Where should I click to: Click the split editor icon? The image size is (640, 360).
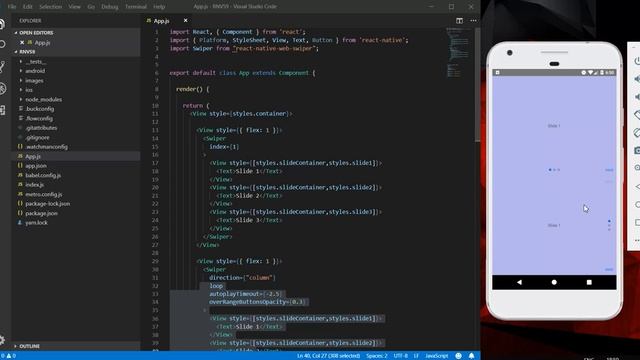460,20
